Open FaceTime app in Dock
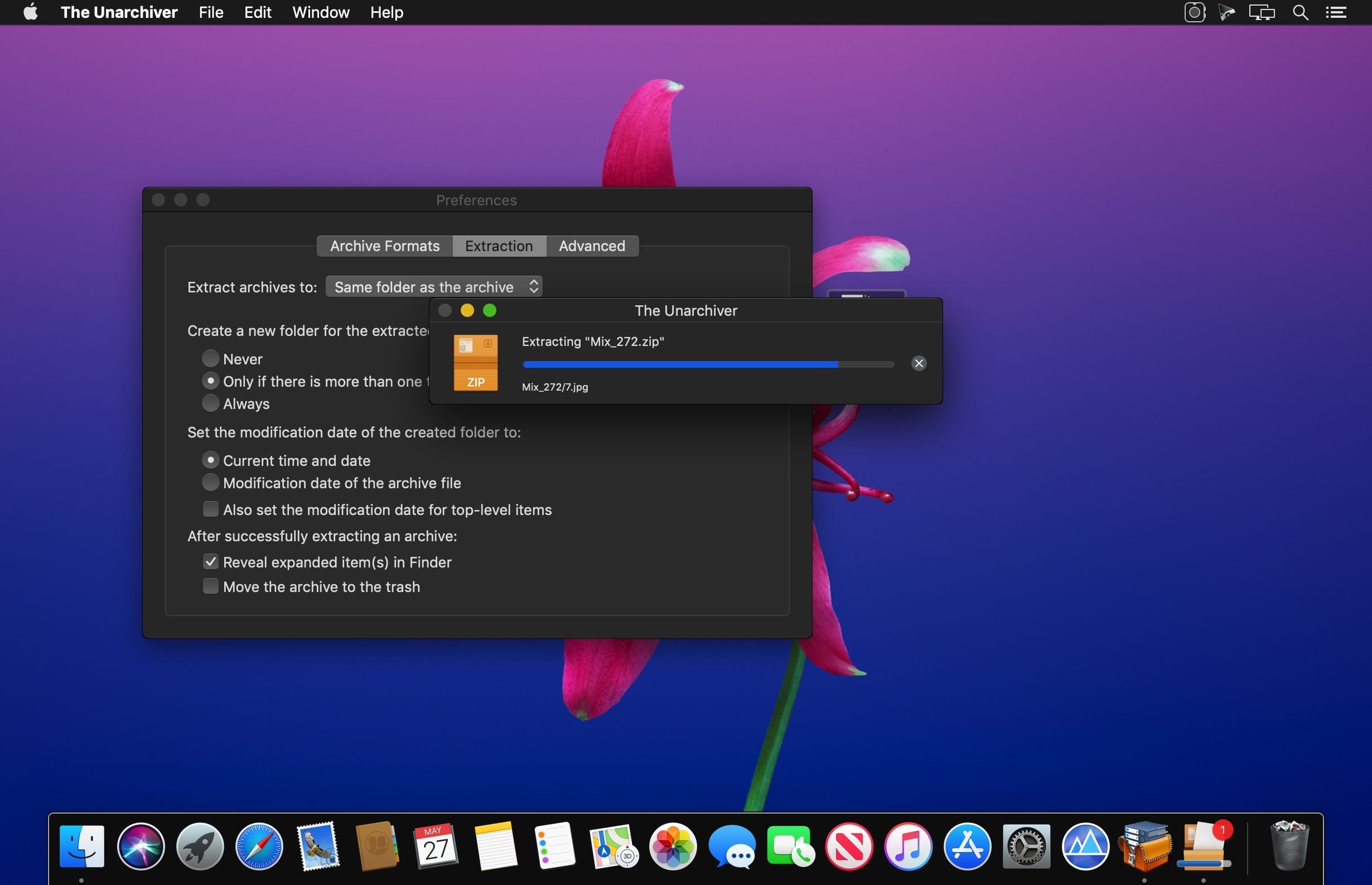Image resolution: width=1372 pixels, height=885 pixels. [791, 846]
